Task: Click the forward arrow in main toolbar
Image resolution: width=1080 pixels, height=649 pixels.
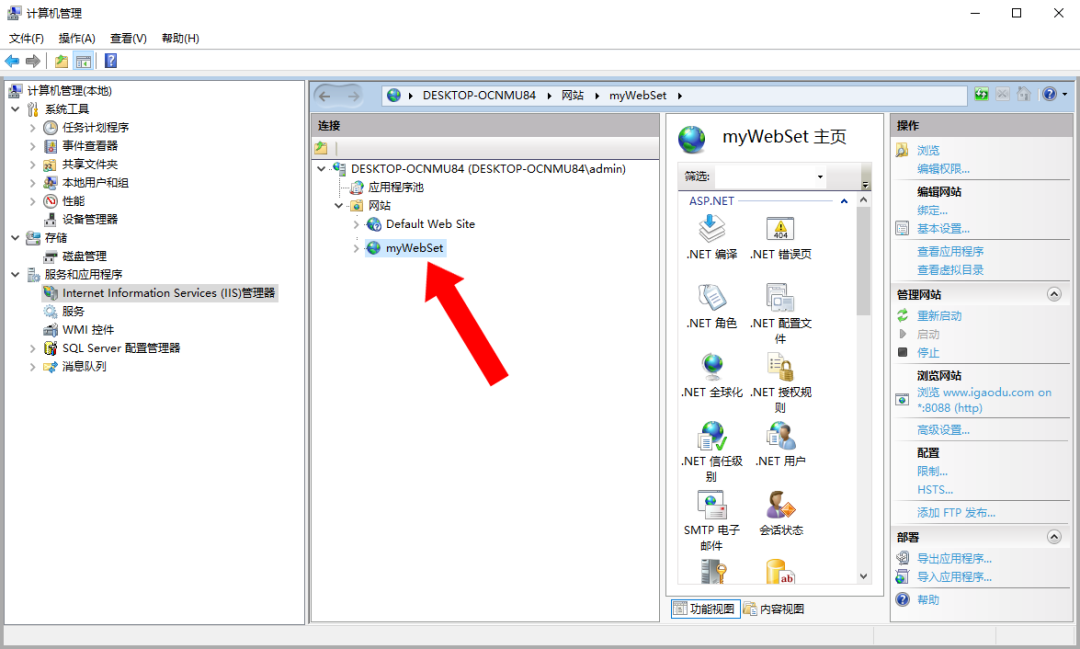Action: (32, 61)
